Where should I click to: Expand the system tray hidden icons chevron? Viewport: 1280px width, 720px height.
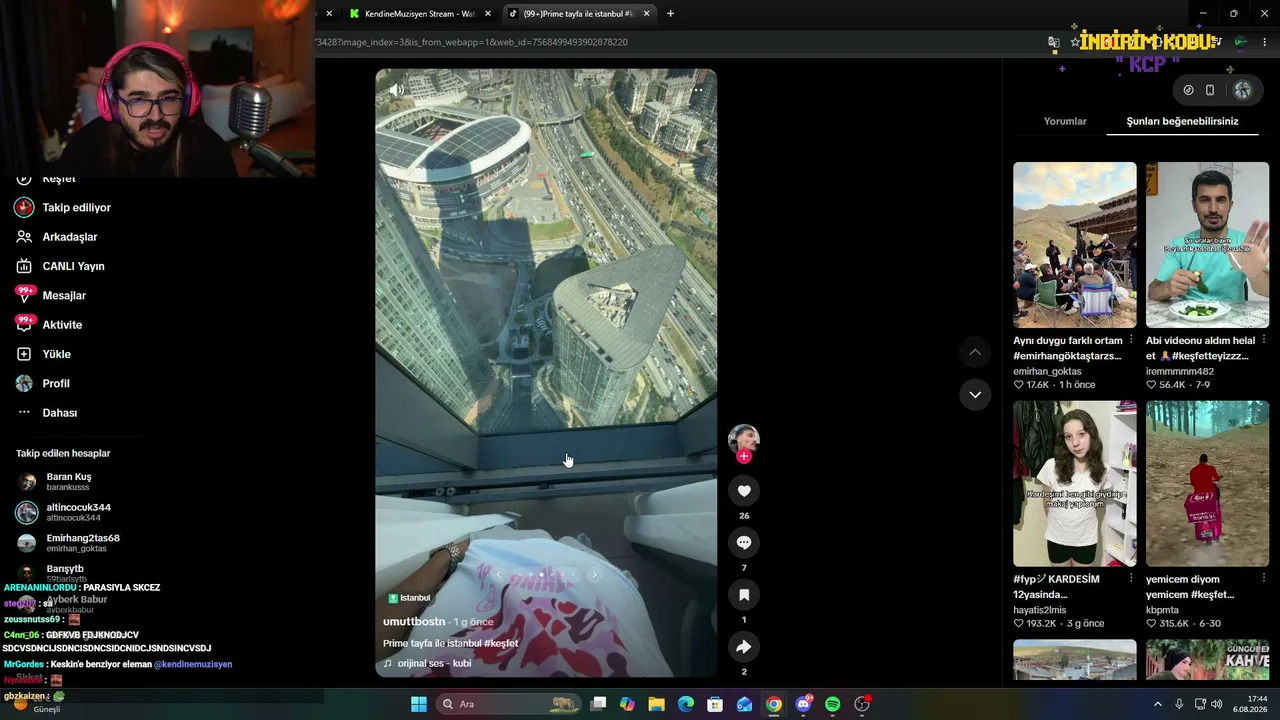[1158, 704]
